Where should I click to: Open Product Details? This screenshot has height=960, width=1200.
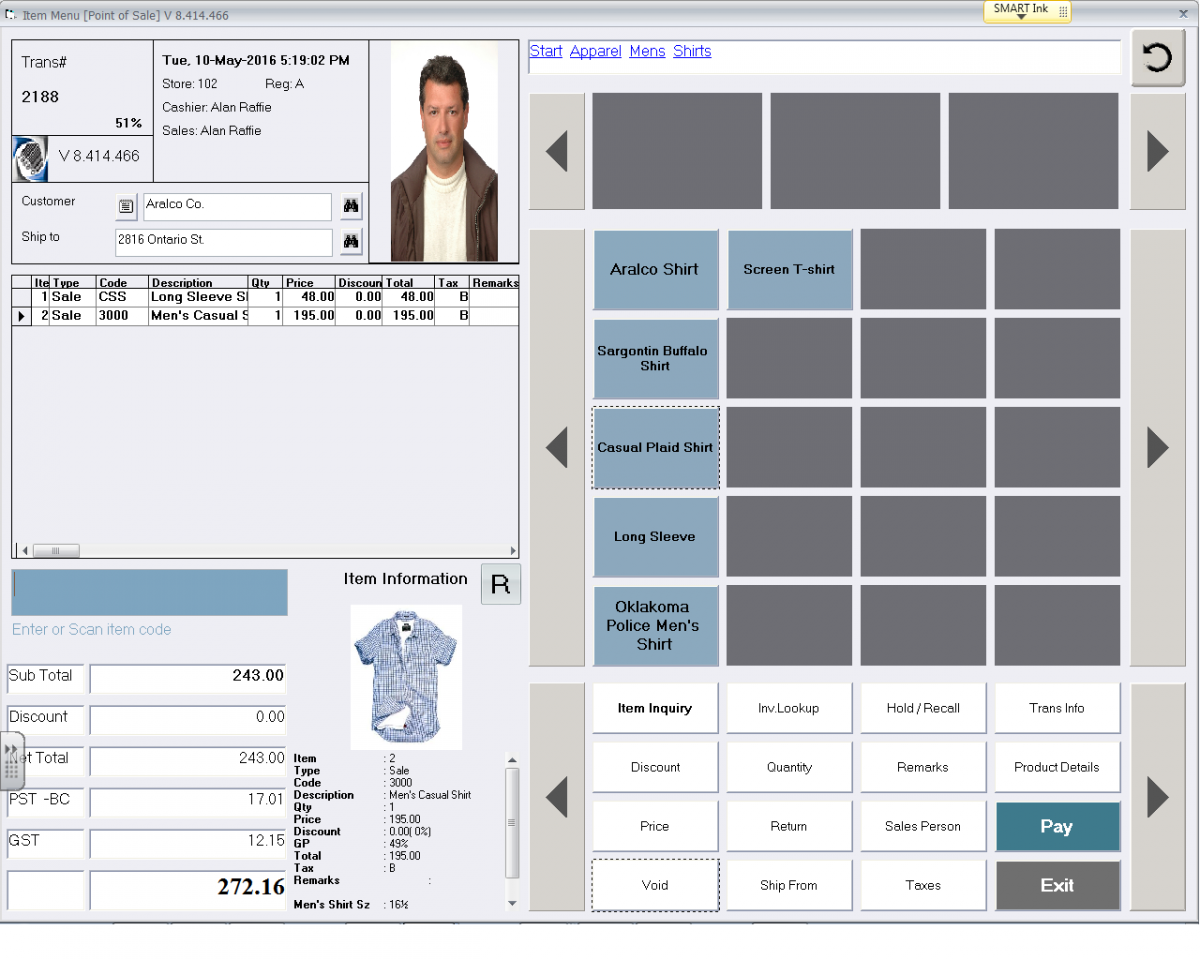pos(1057,767)
